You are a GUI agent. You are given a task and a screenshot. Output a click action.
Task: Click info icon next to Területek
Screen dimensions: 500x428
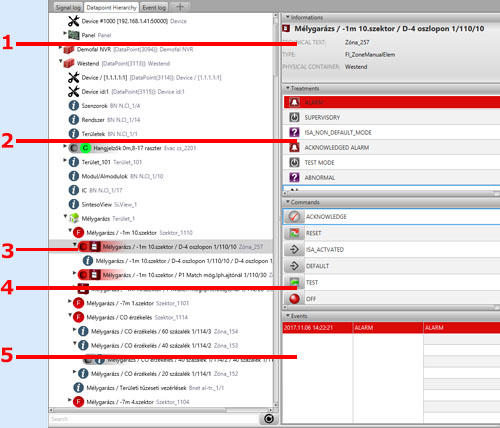click(x=73, y=134)
